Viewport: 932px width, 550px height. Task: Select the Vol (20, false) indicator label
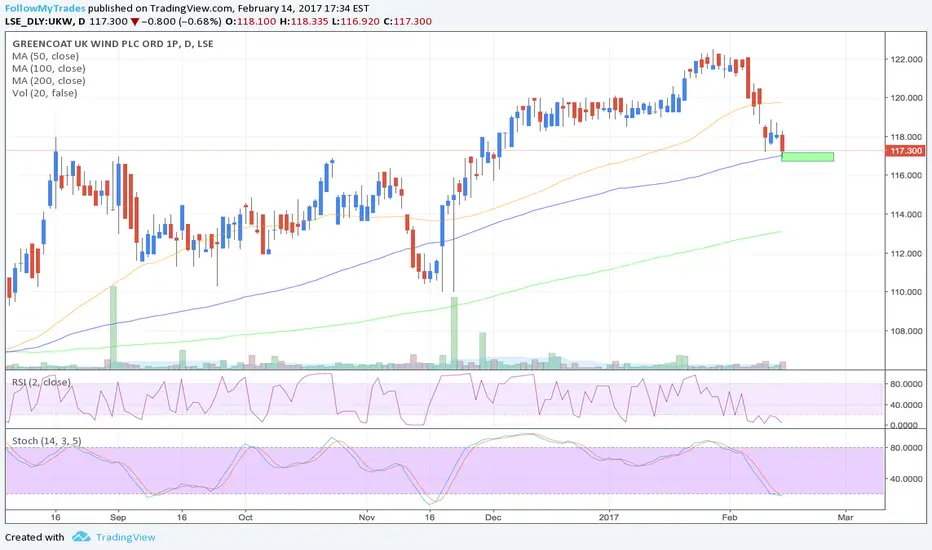pos(45,93)
